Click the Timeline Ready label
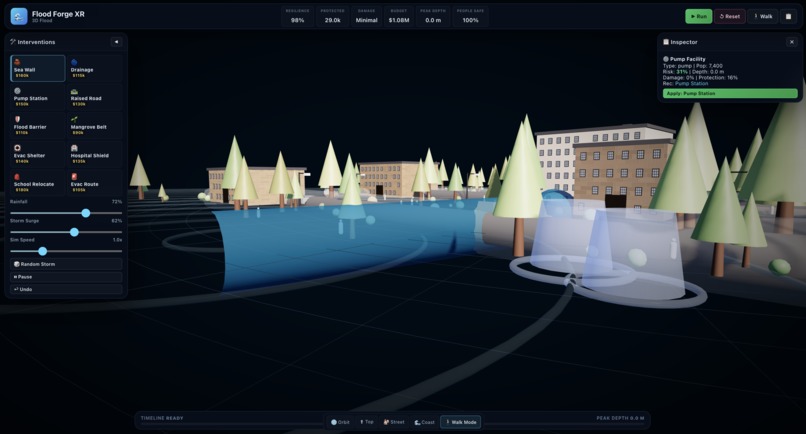The width and height of the screenshot is (806, 434). point(162,418)
